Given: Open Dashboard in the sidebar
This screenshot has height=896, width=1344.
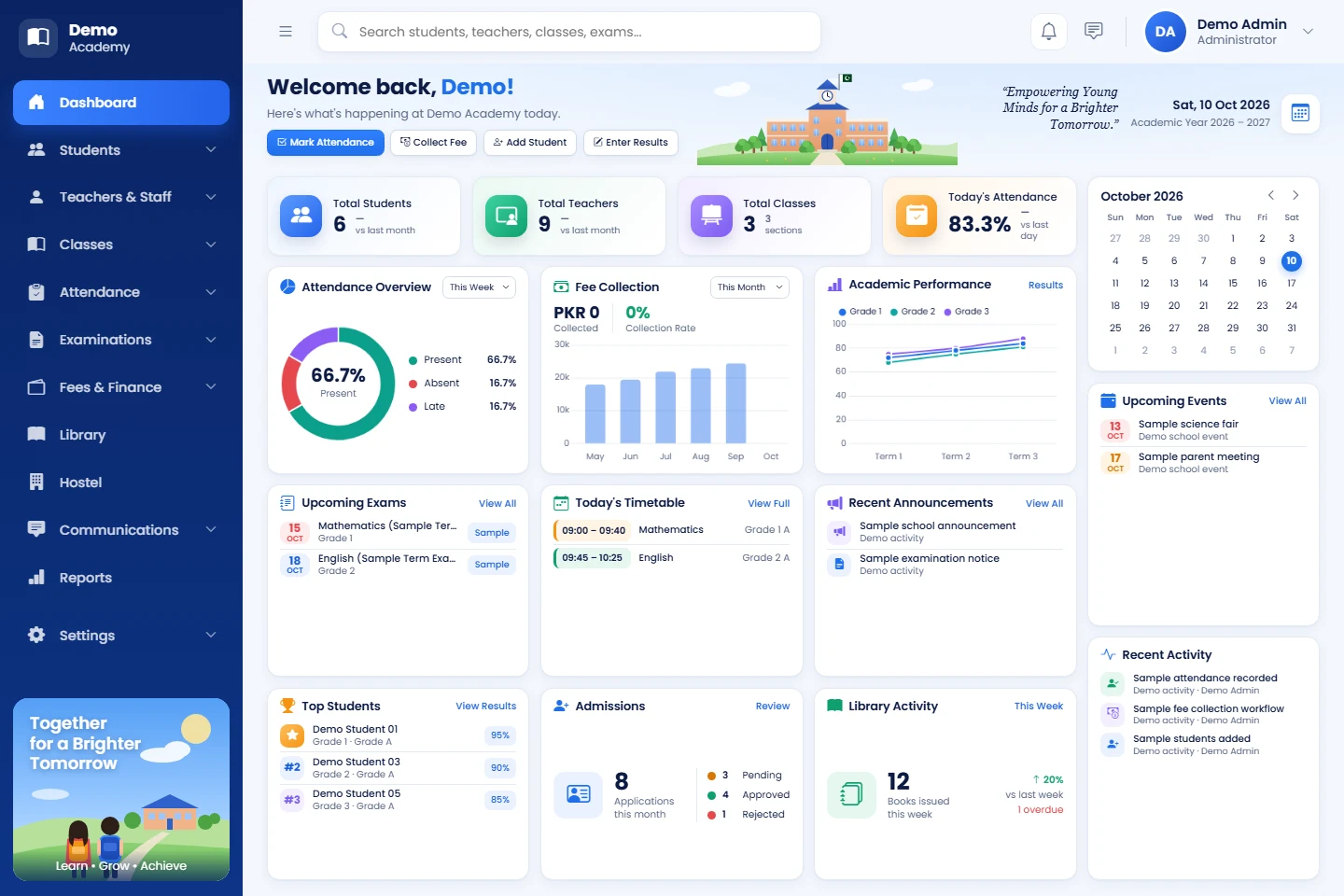Looking at the screenshot, I should [x=121, y=103].
